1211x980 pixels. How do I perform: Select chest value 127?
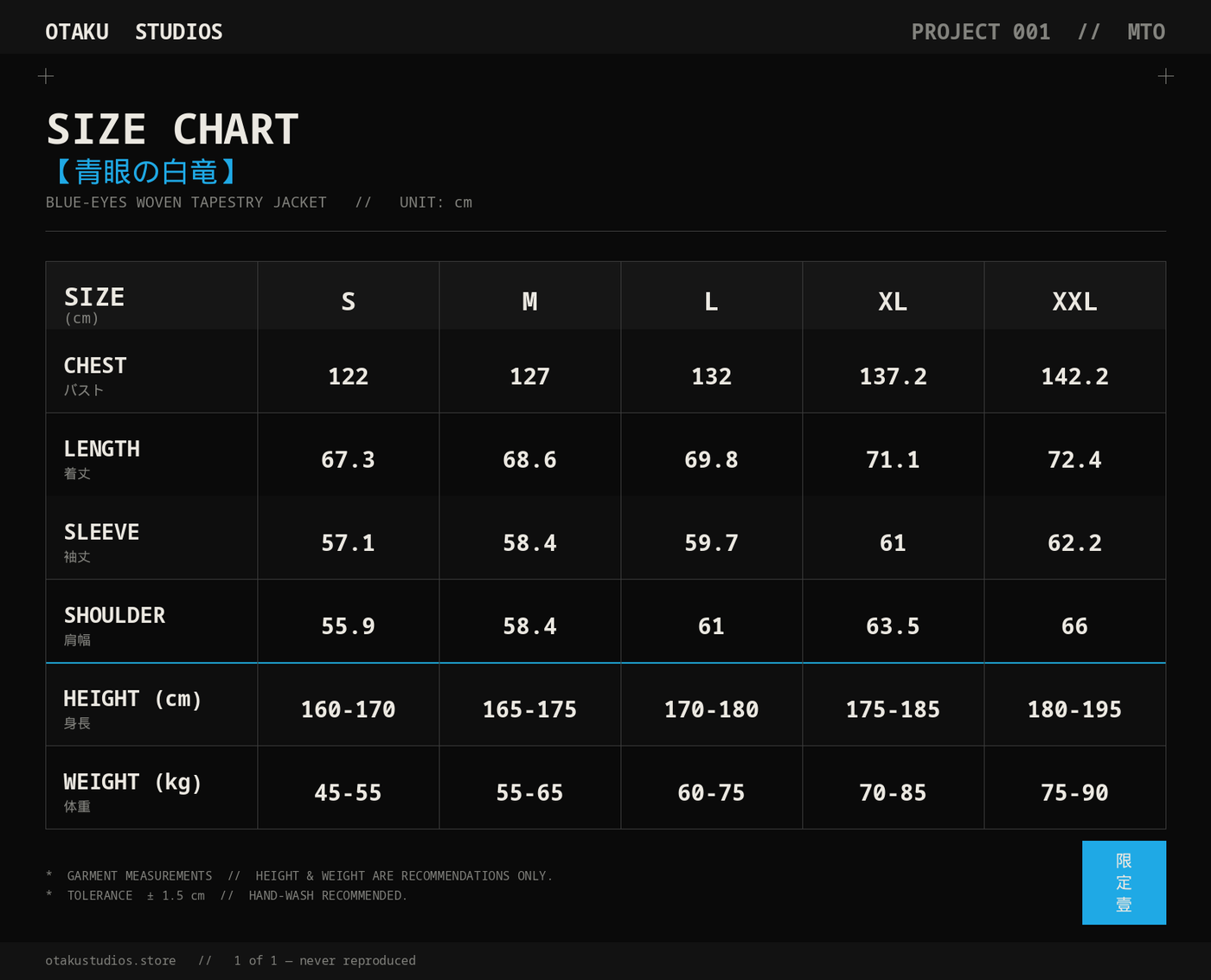(530, 376)
